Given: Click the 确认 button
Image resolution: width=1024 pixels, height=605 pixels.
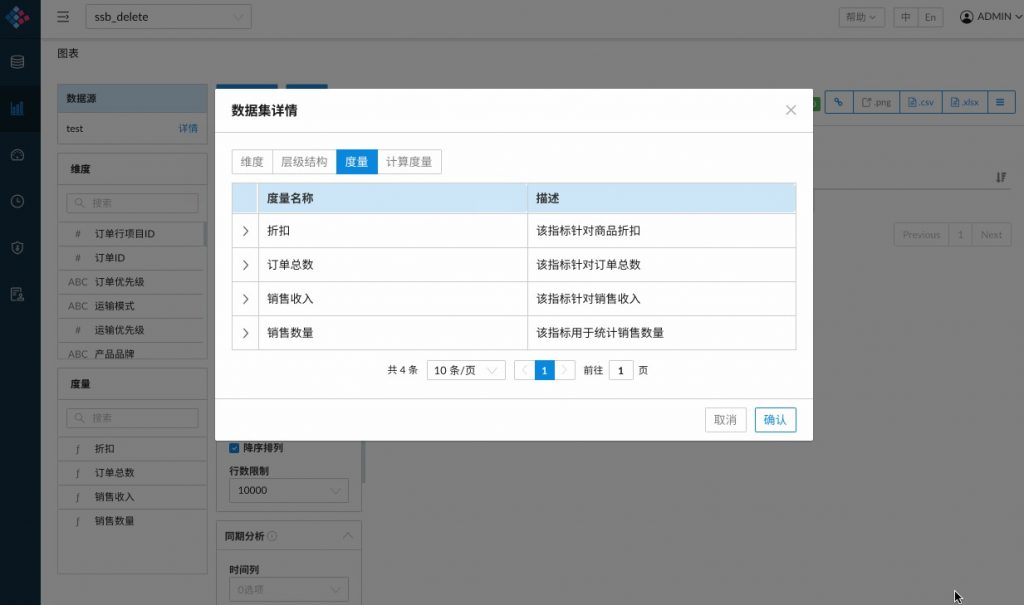Looking at the screenshot, I should point(775,420).
